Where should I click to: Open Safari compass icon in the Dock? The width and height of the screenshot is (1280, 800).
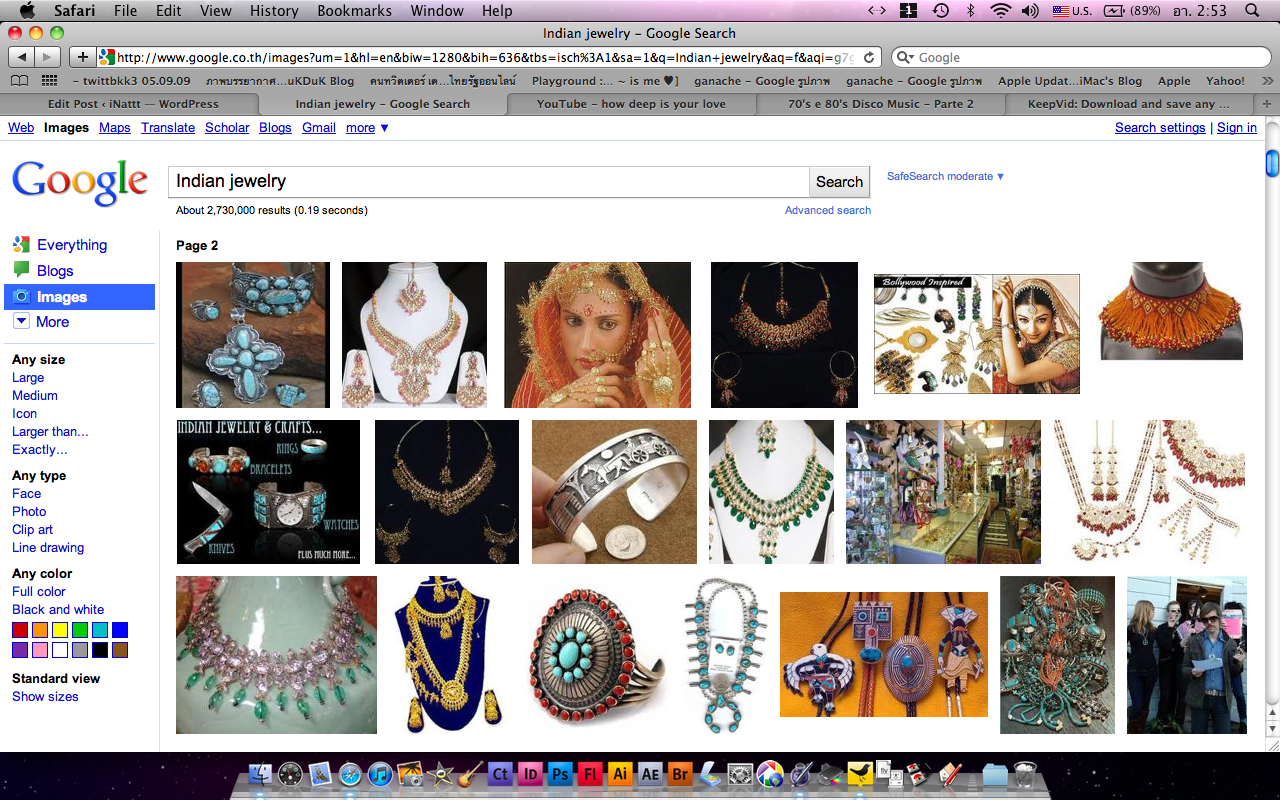coord(349,773)
